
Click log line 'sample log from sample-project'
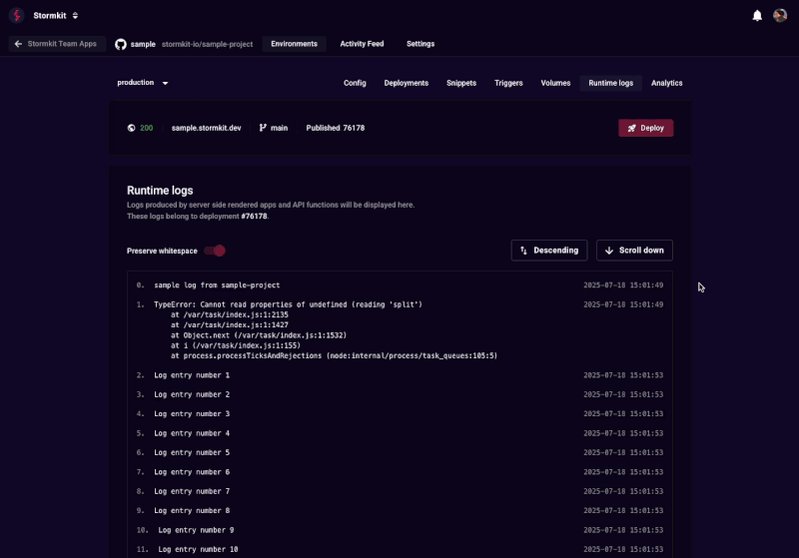pyautogui.click(x=217, y=285)
